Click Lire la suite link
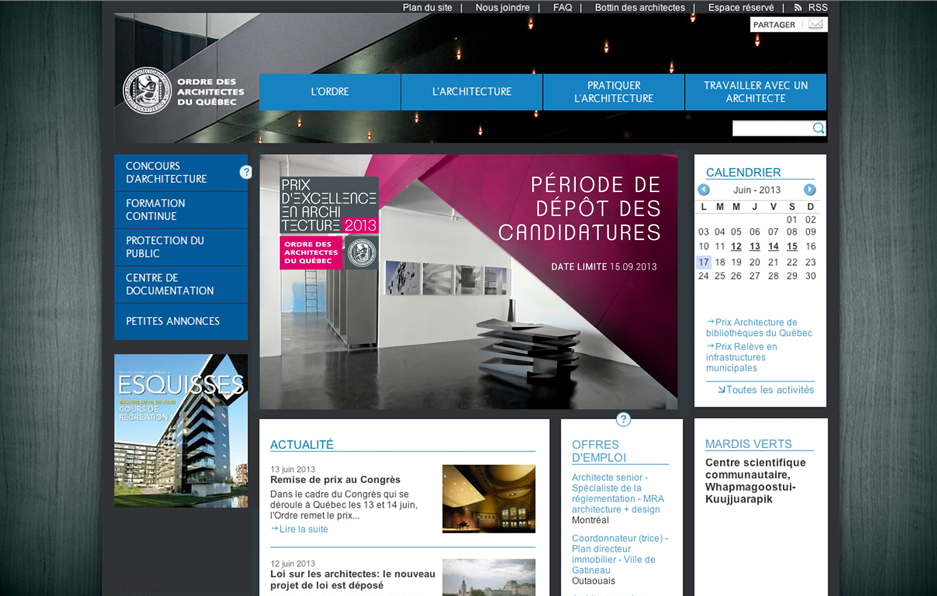 pos(299,529)
